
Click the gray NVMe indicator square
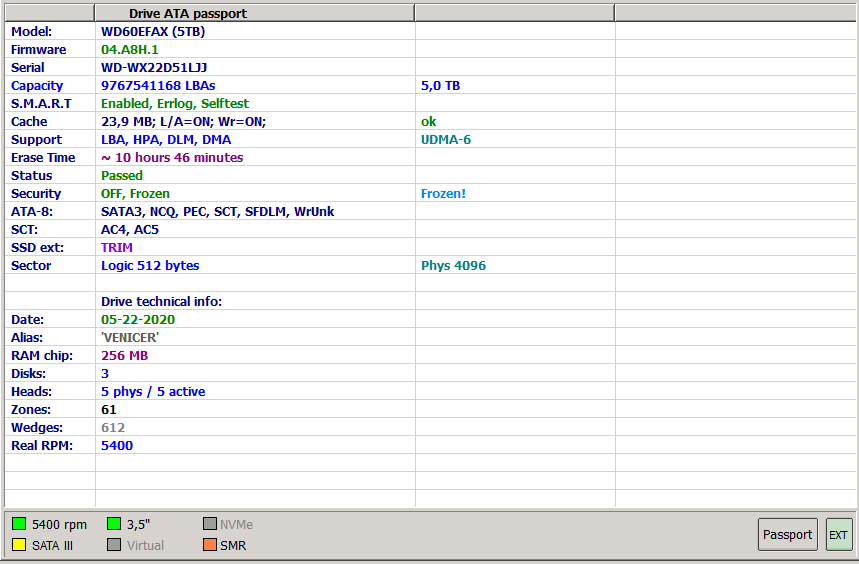click(210, 524)
